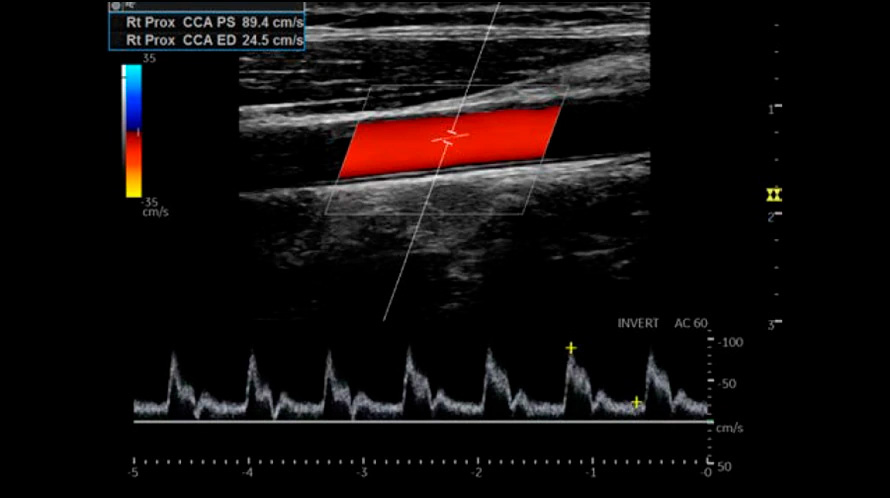Click the cm/s spectral unit label

click(730, 428)
